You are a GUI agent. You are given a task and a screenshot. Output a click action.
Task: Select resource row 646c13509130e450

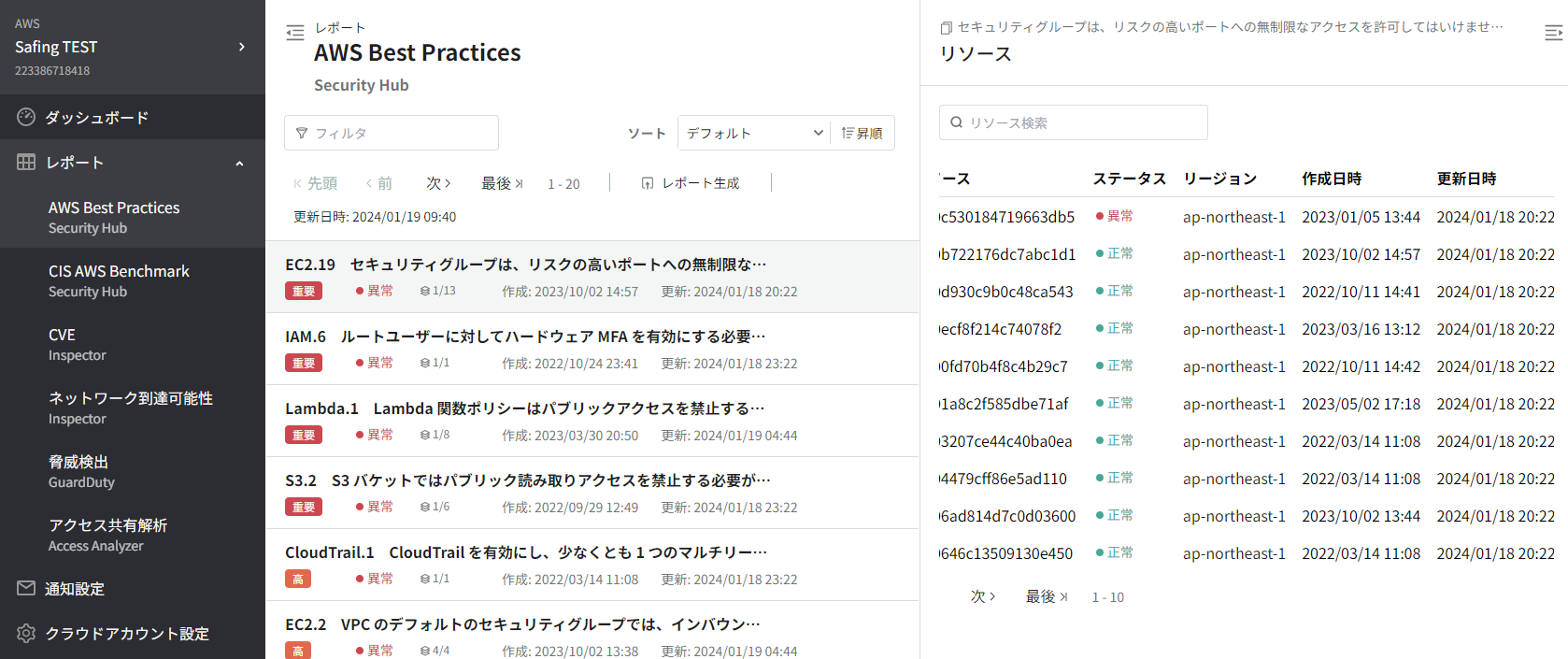(x=1247, y=553)
